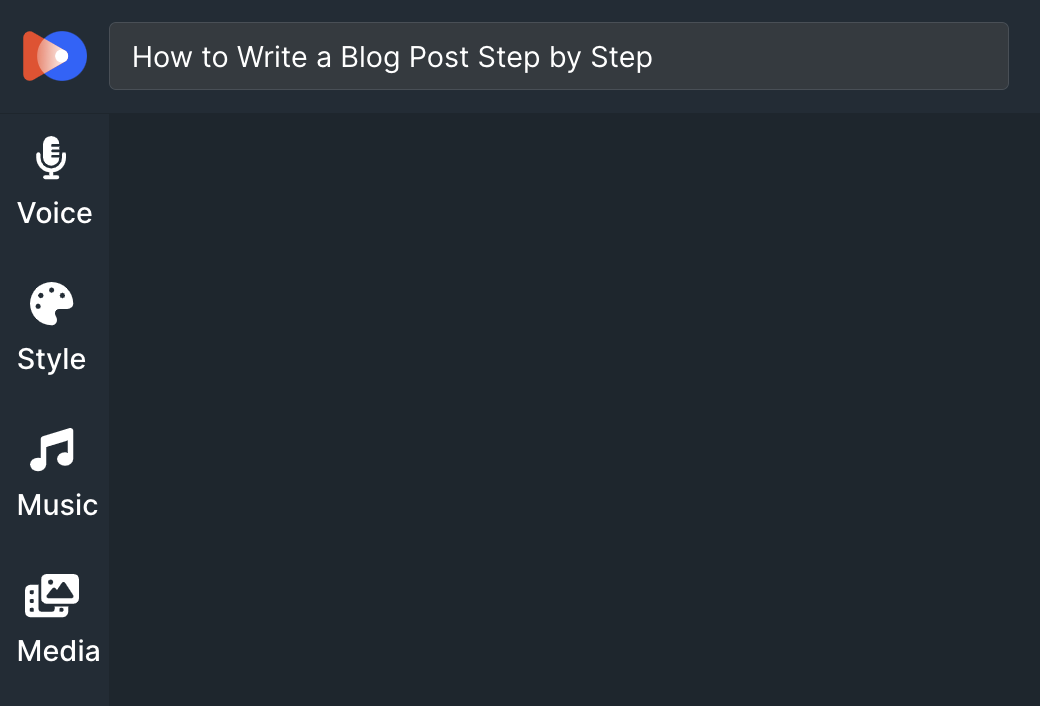Click the Music note icon

tap(50, 450)
